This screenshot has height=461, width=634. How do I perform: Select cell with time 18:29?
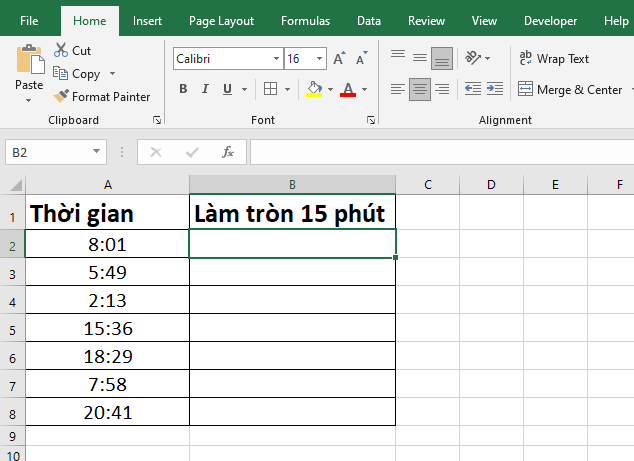pyautogui.click(x=108, y=356)
